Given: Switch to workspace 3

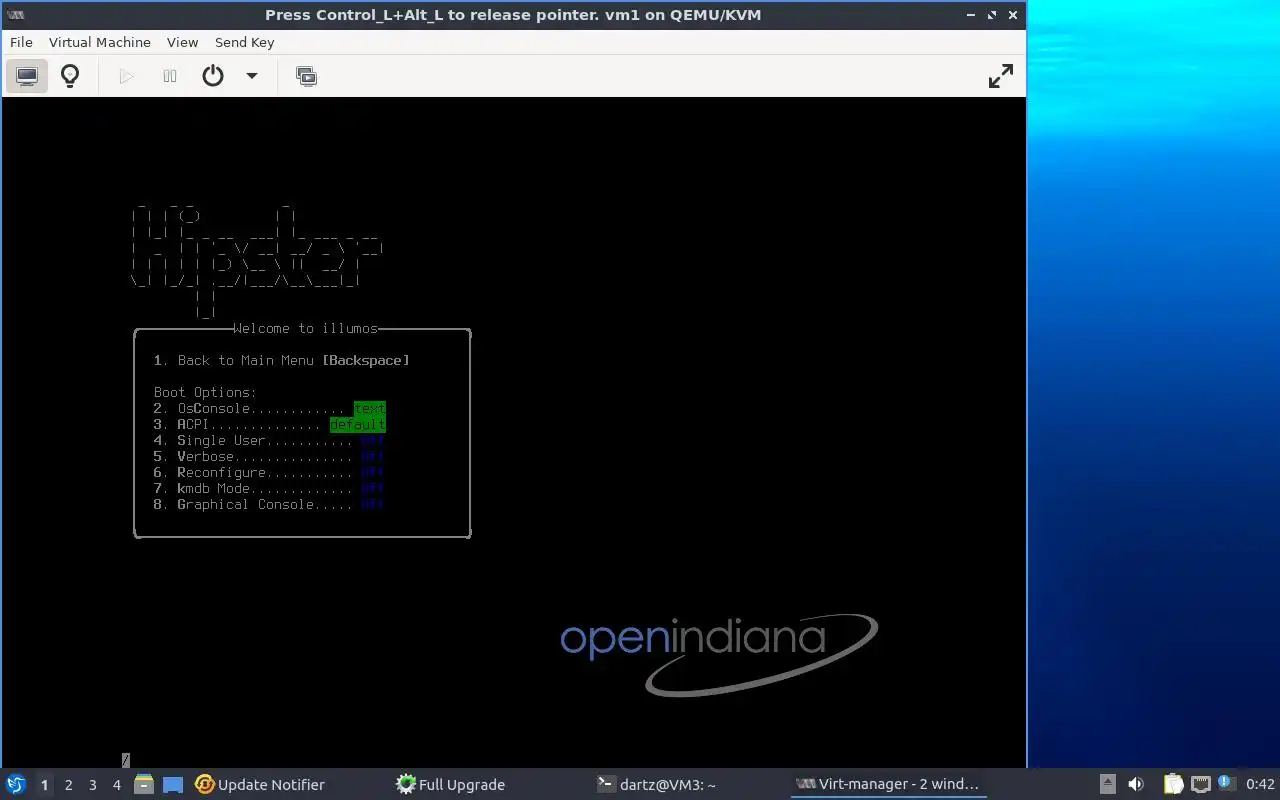Looking at the screenshot, I should pos(92,785).
